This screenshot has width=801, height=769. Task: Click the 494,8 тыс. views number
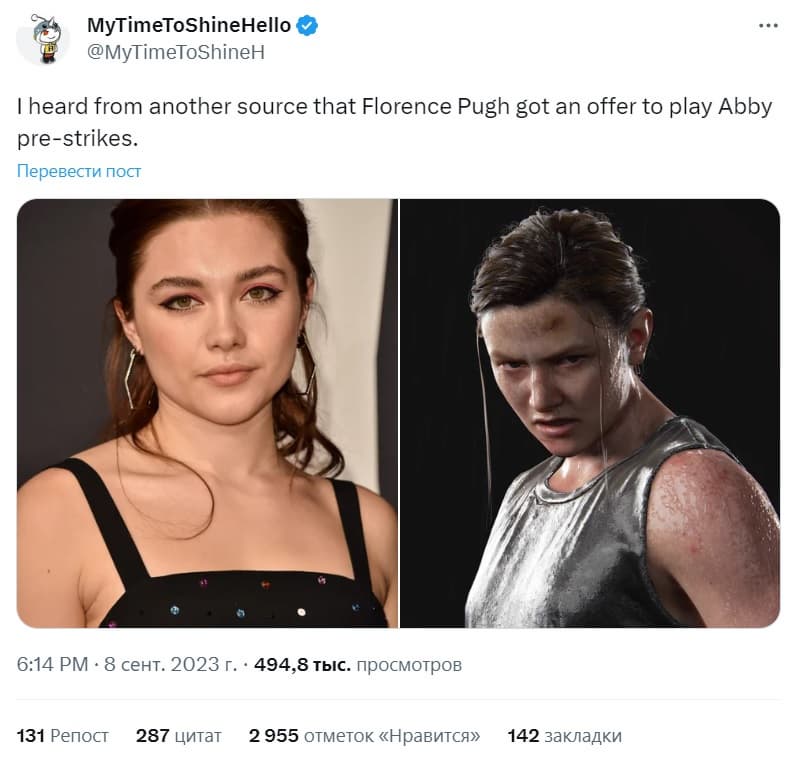coord(302,664)
